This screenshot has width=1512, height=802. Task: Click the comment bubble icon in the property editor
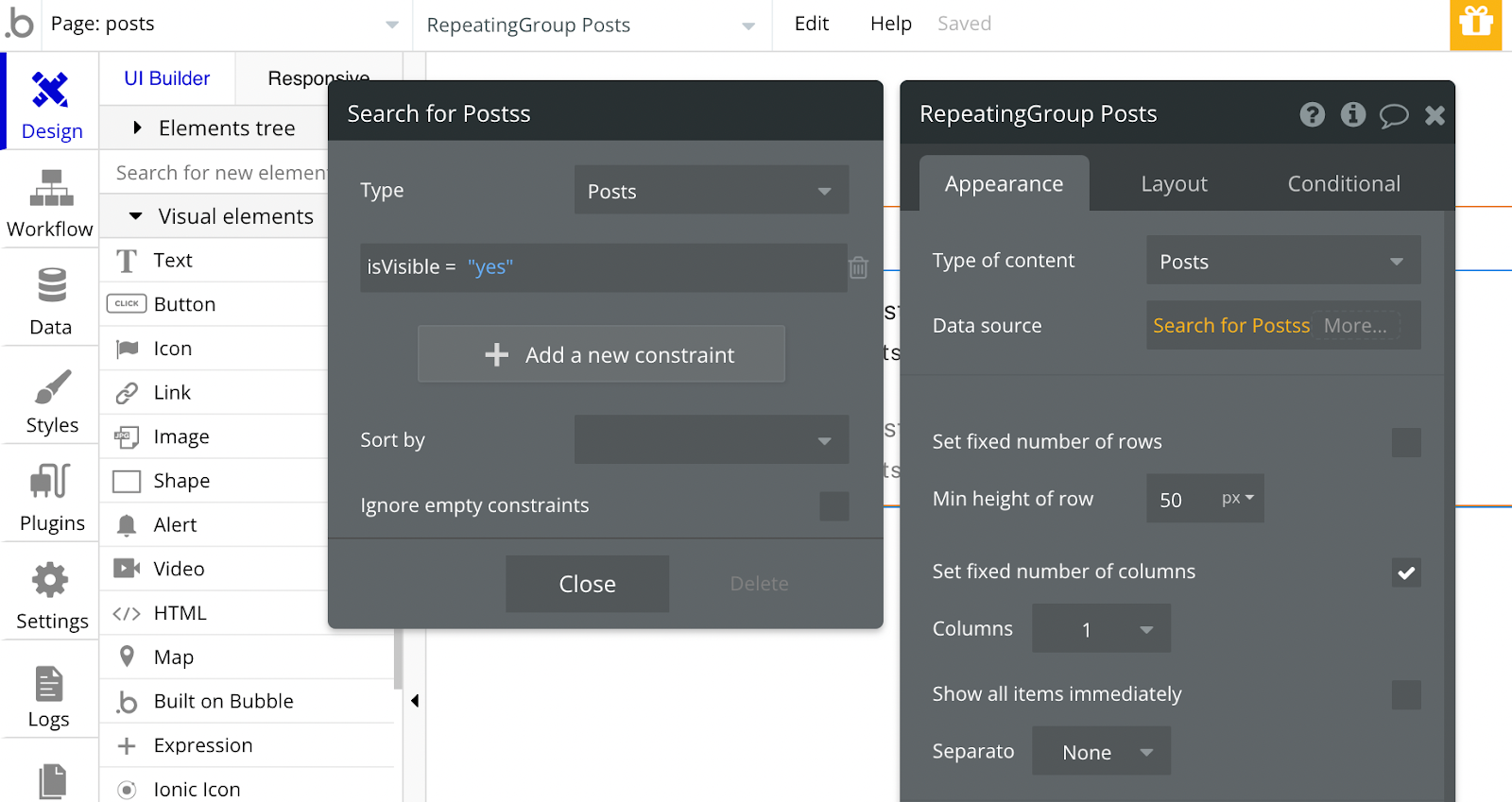click(1394, 115)
